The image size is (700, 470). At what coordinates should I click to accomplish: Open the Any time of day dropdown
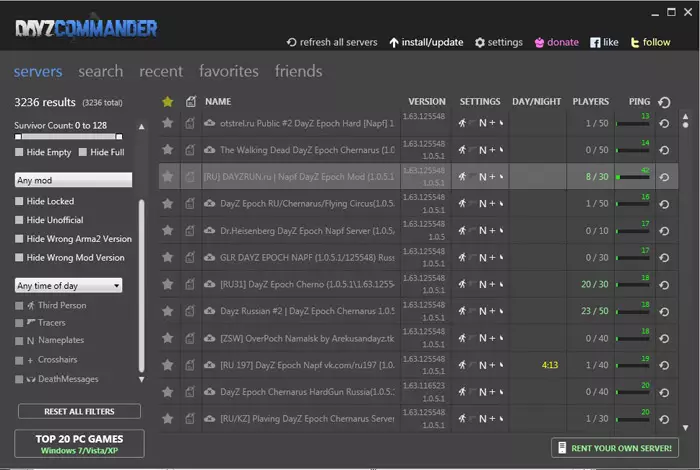pos(68,285)
